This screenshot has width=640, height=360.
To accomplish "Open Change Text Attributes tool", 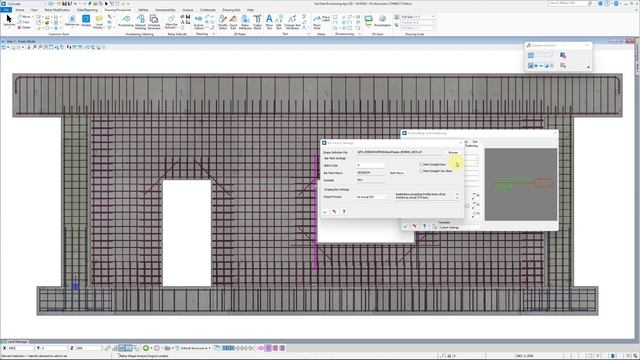I will point(292,22).
